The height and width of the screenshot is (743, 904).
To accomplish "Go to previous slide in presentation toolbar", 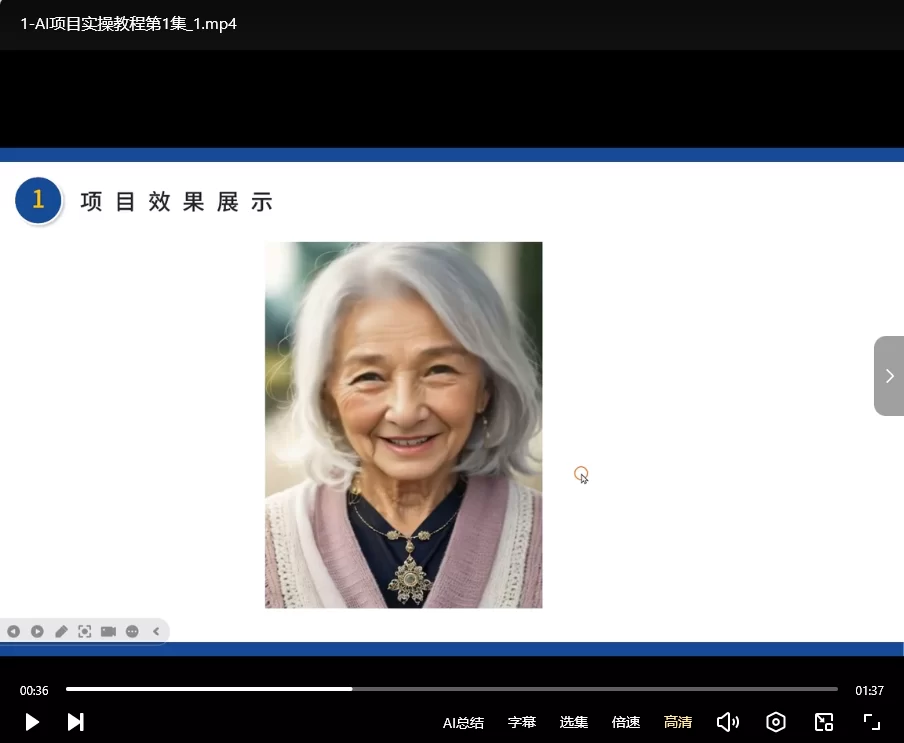I will click(13, 631).
